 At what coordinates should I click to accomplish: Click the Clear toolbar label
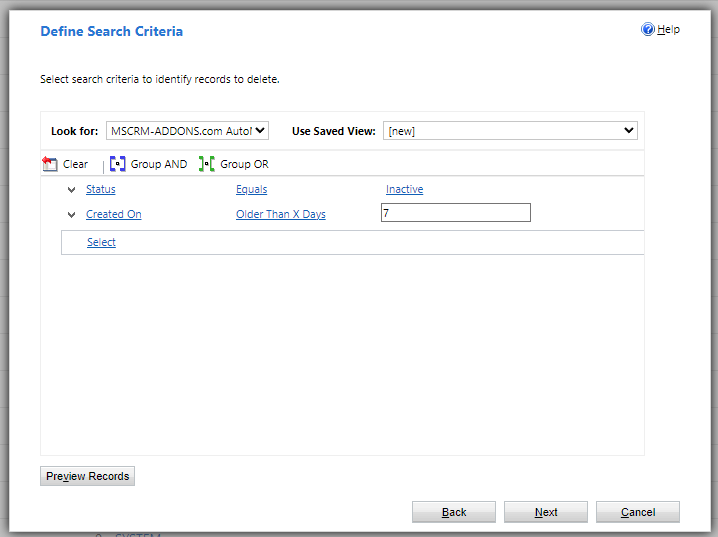75,164
